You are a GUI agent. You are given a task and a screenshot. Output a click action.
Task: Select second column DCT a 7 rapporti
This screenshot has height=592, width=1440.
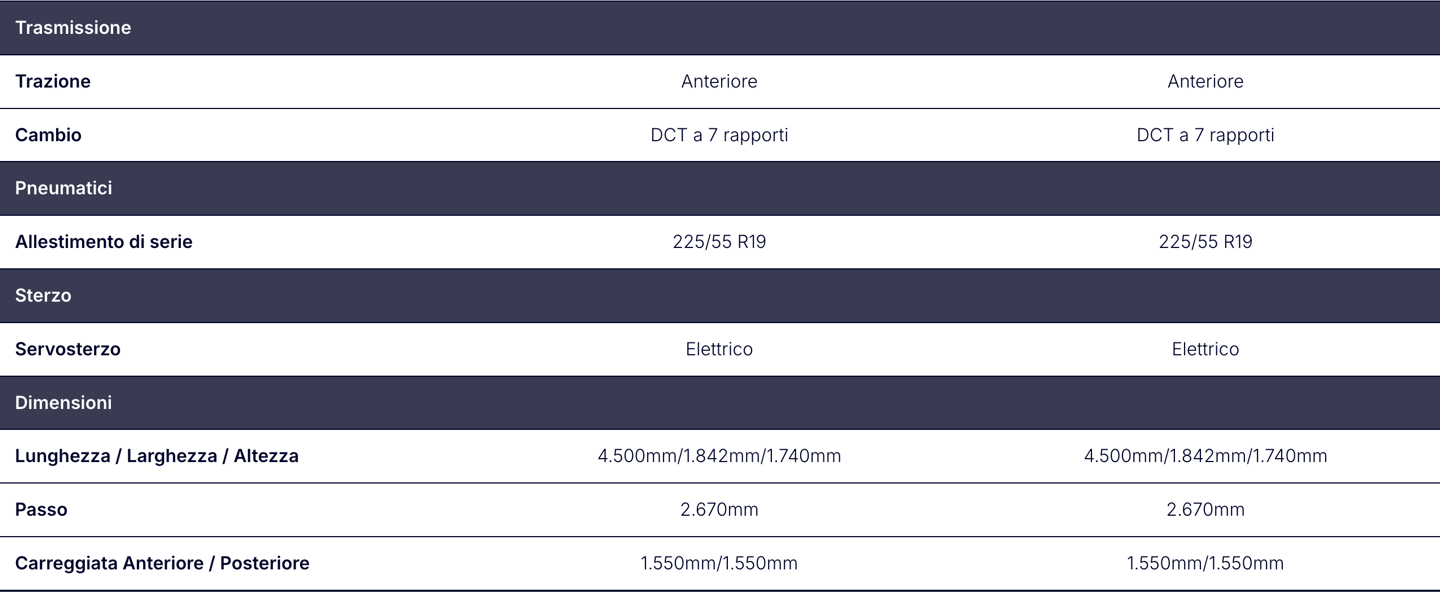click(1205, 135)
